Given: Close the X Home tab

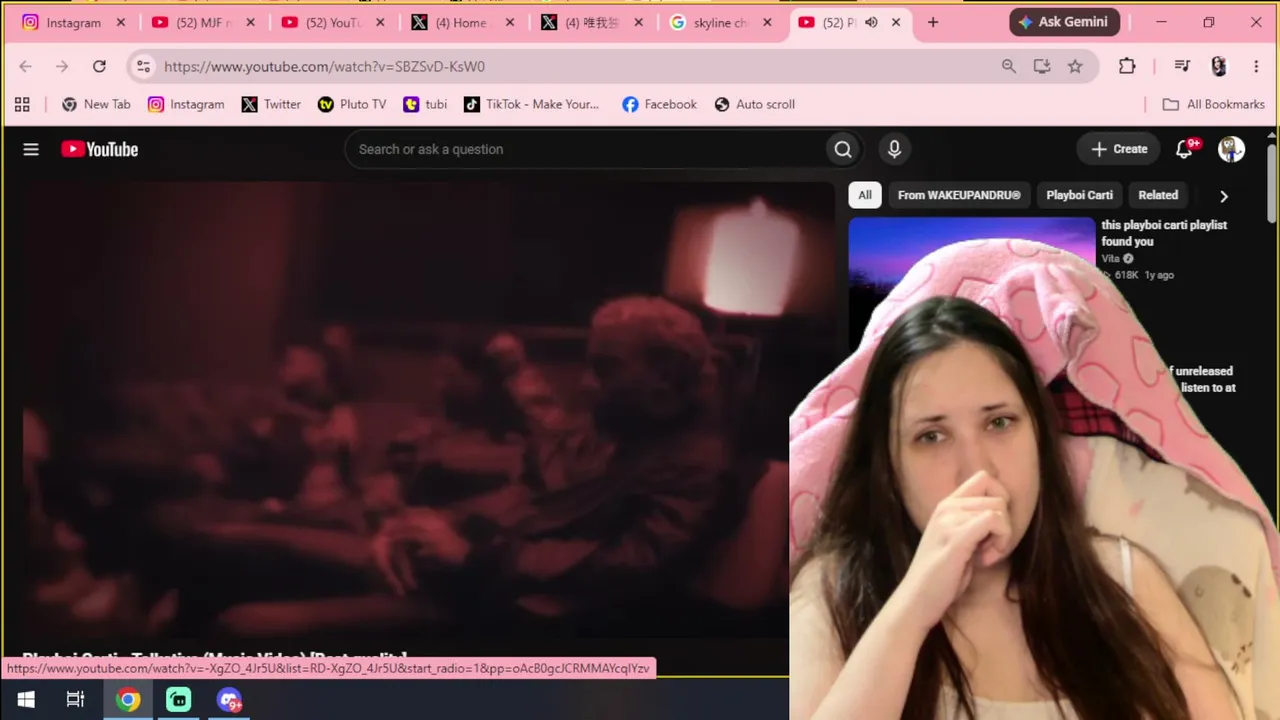Looking at the screenshot, I should pos(509,22).
